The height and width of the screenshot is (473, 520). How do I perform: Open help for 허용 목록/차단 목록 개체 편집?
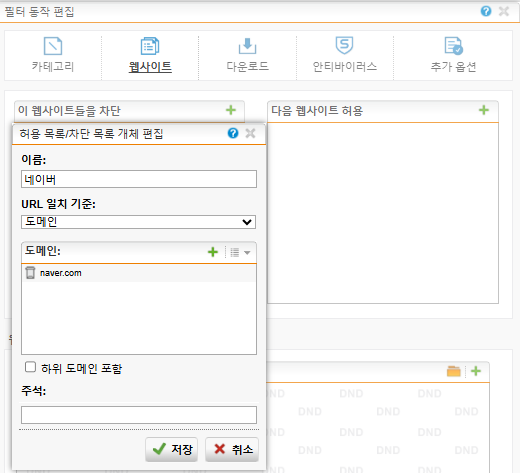(233, 133)
